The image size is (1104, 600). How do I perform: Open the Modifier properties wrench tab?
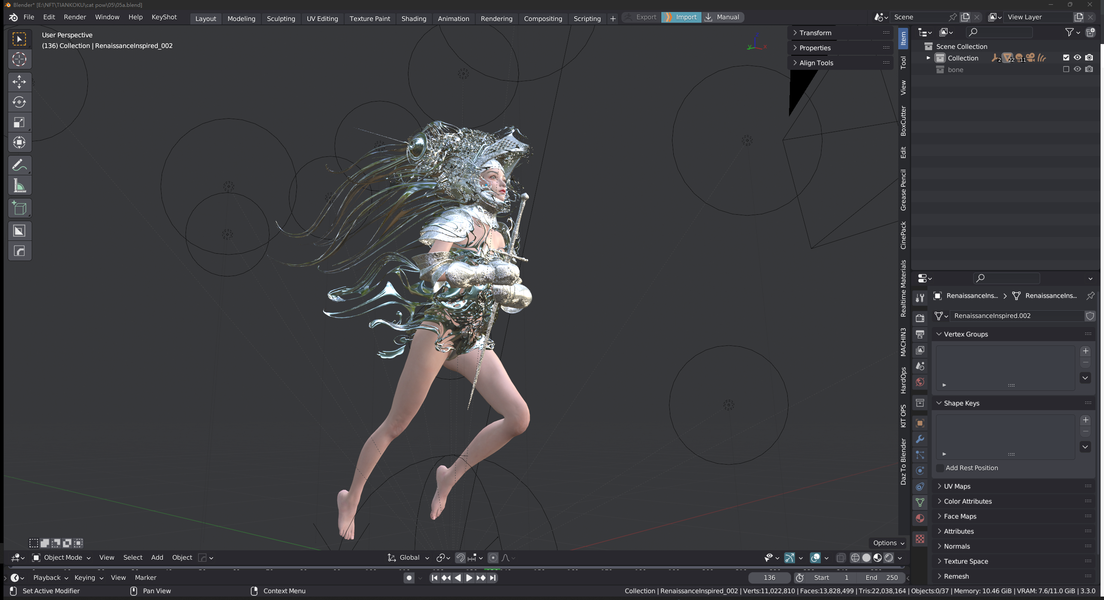pyautogui.click(x=920, y=439)
